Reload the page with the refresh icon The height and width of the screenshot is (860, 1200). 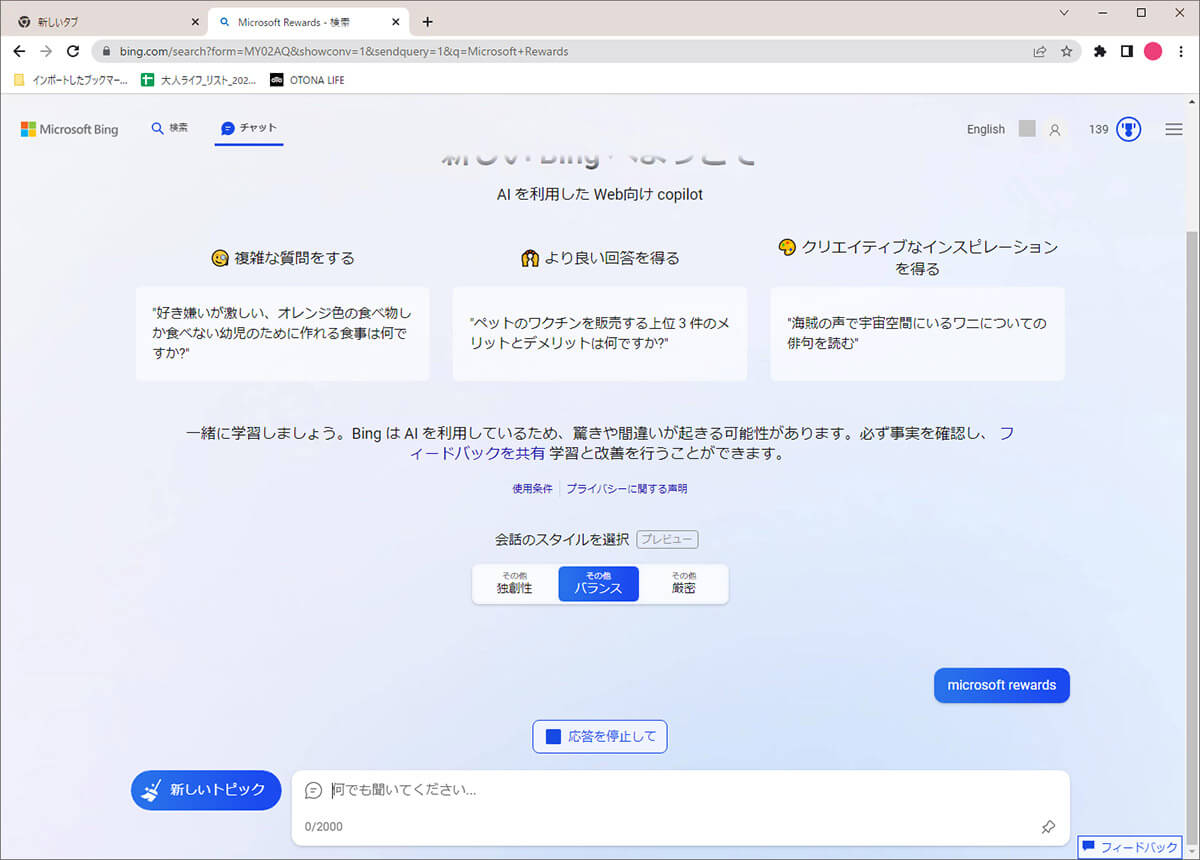pos(73,51)
